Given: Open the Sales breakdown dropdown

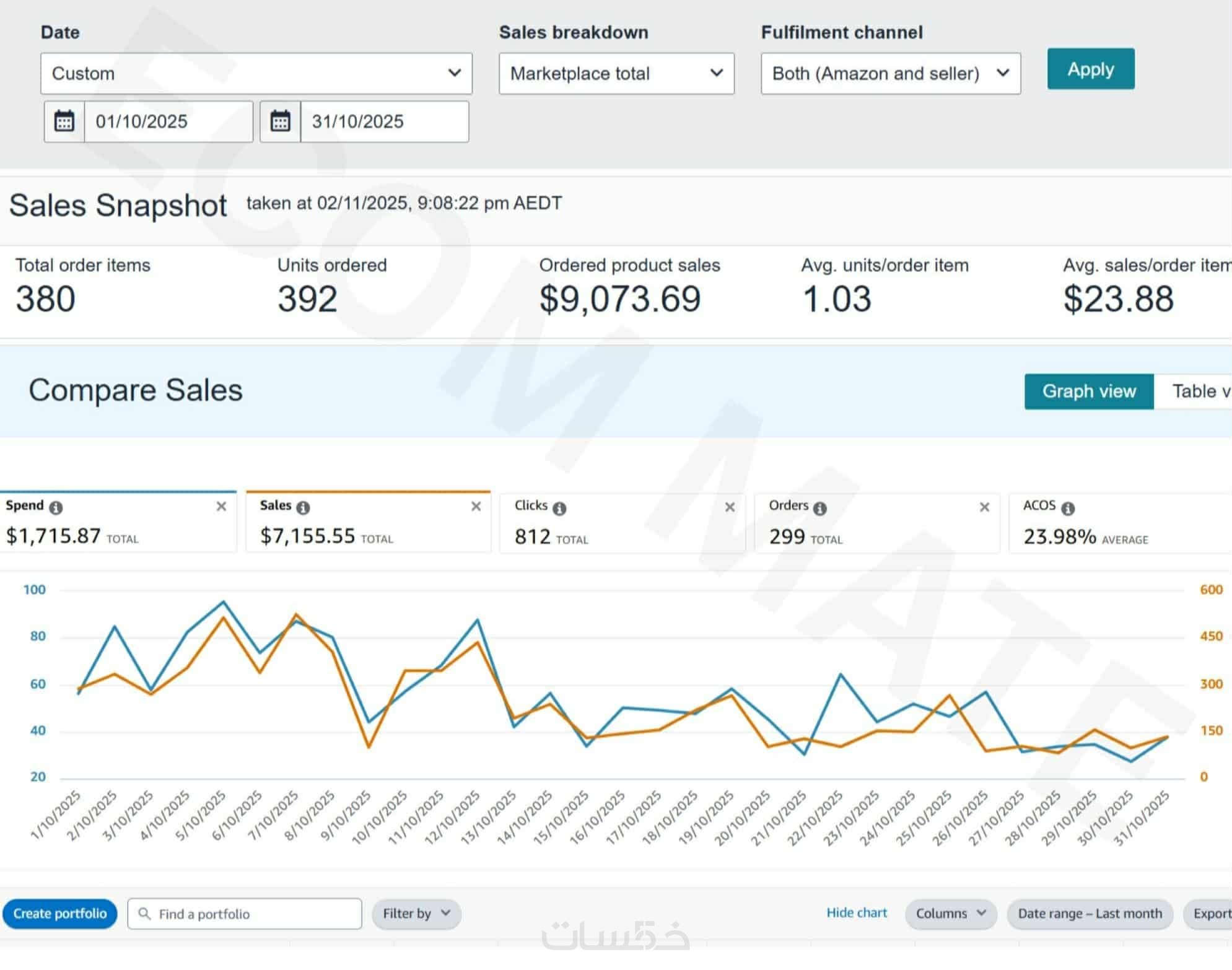Looking at the screenshot, I should click(x=616, y=73).
